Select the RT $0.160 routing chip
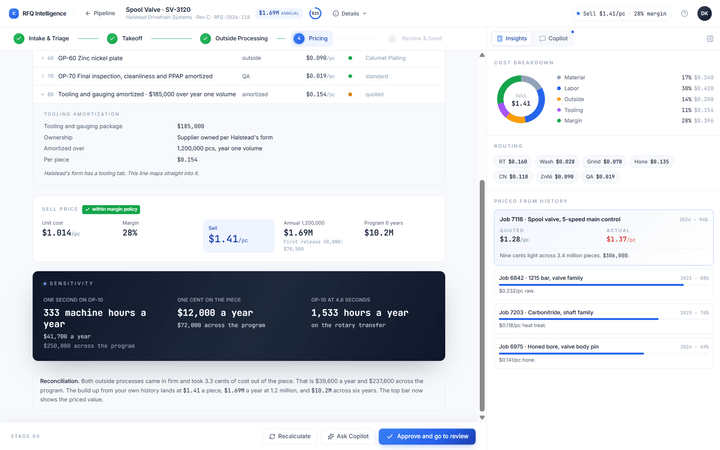 click(x=513, y=162)
